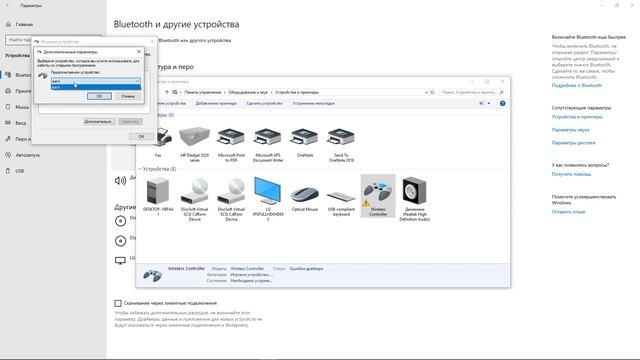Select the HP Deskjet 3520 series printer
The width and height of the screenshot is (640, 360).
pos(194,136)
